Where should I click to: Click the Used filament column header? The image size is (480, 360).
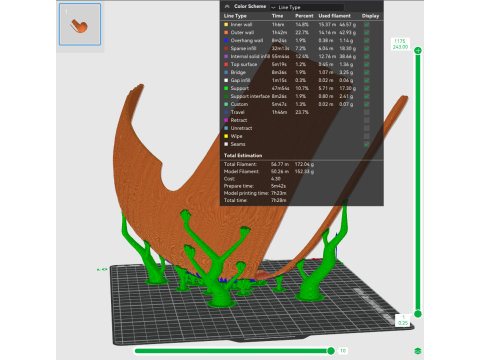[x=334, y=16]
